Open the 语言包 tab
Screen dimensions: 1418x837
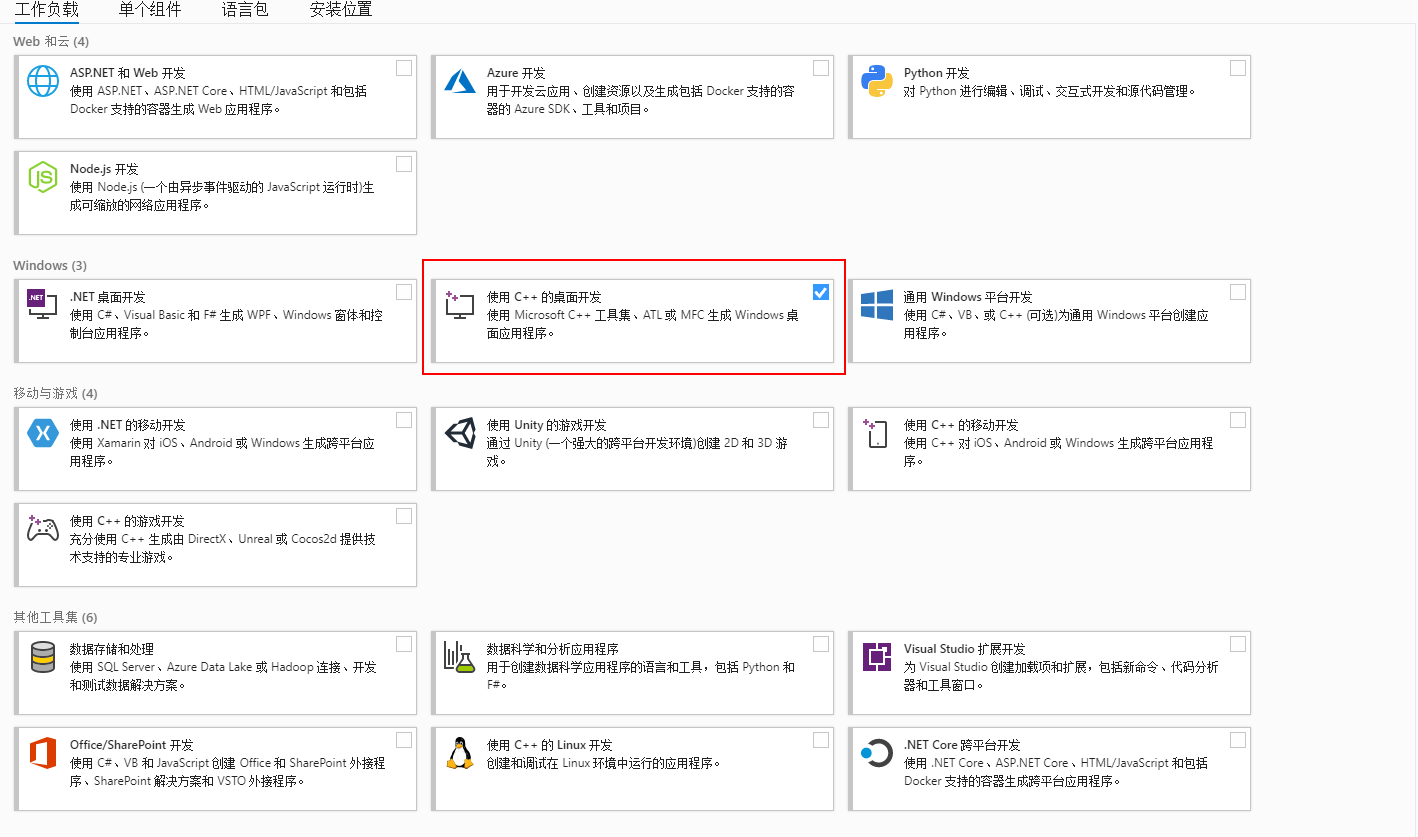tap(245, 10)
